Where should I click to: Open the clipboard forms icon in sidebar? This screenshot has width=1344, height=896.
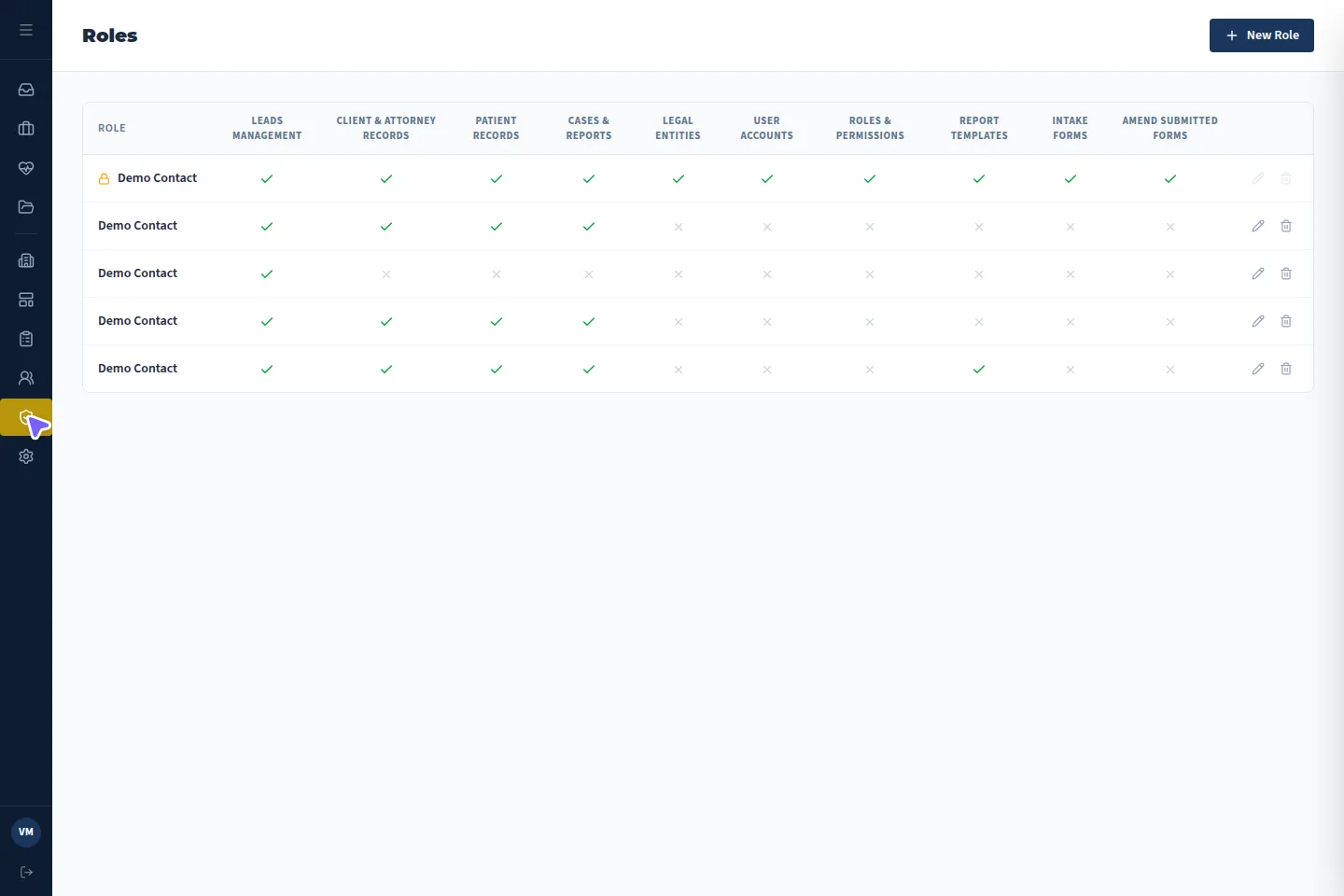pos(26,339)
